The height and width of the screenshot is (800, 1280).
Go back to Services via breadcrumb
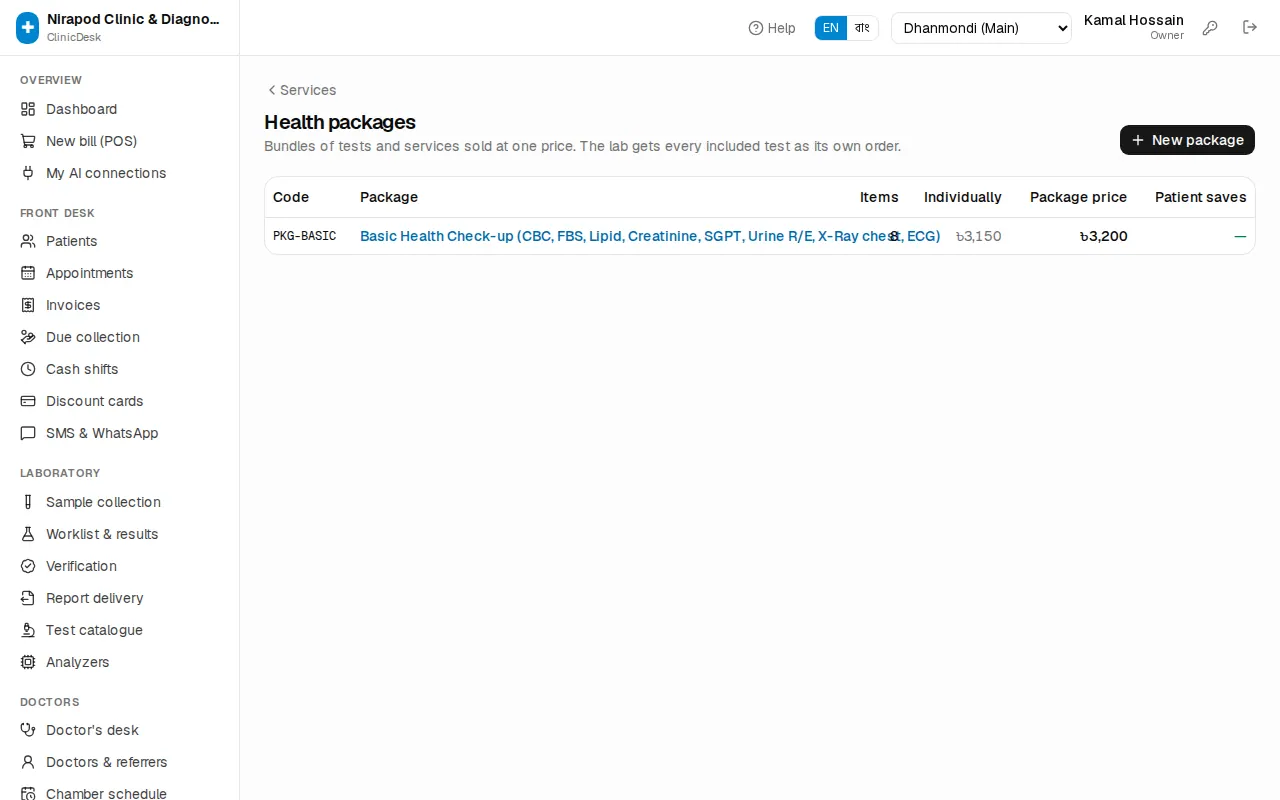click(301, 90)
